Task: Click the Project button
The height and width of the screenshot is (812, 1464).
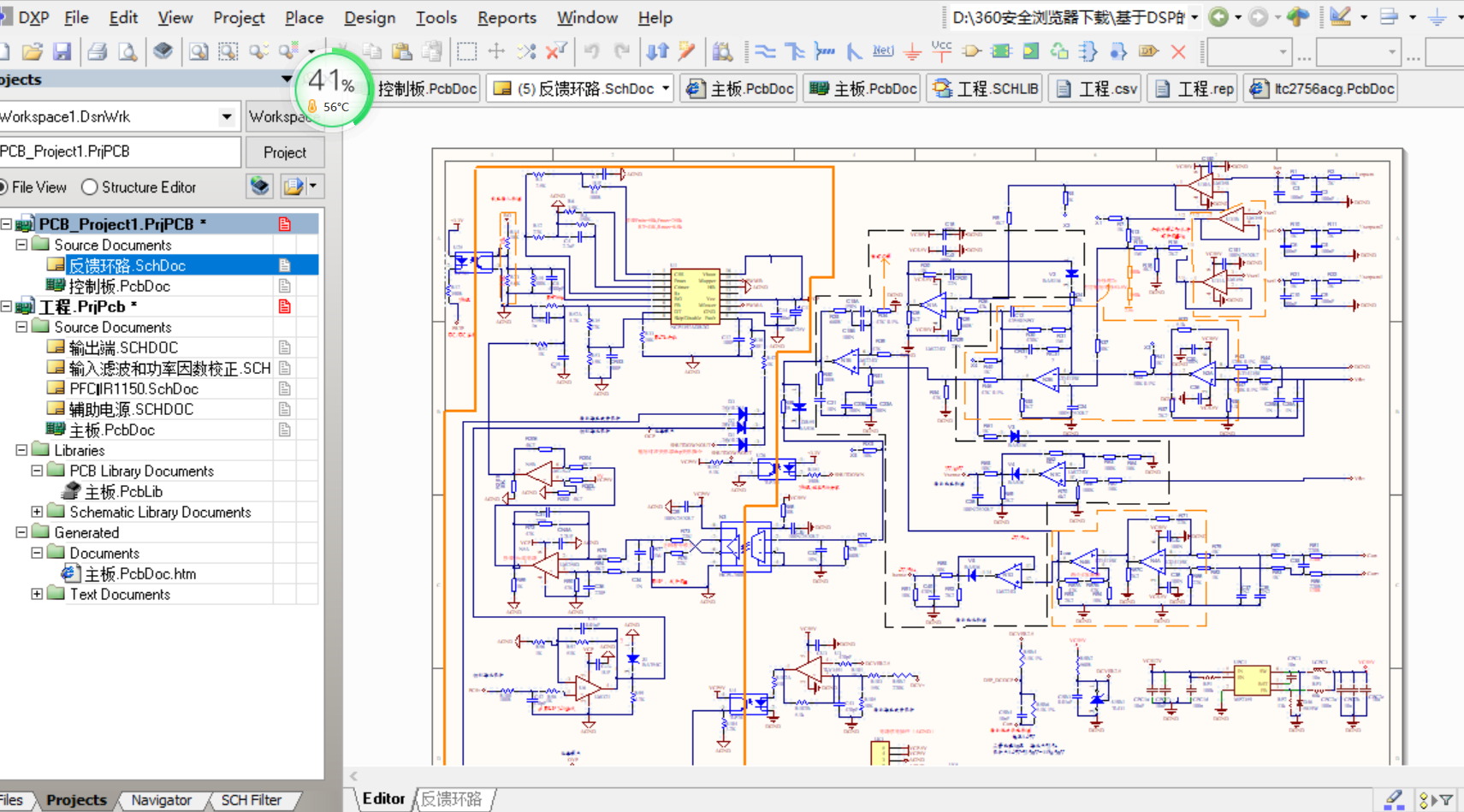Action: pos(285,152)
